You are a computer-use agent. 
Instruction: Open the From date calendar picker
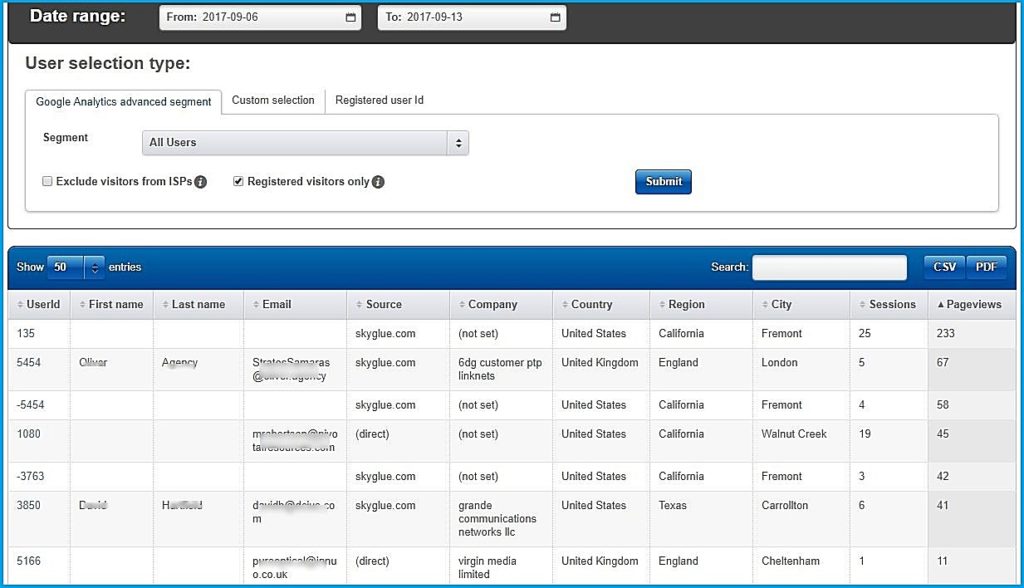tap(349, 17)
